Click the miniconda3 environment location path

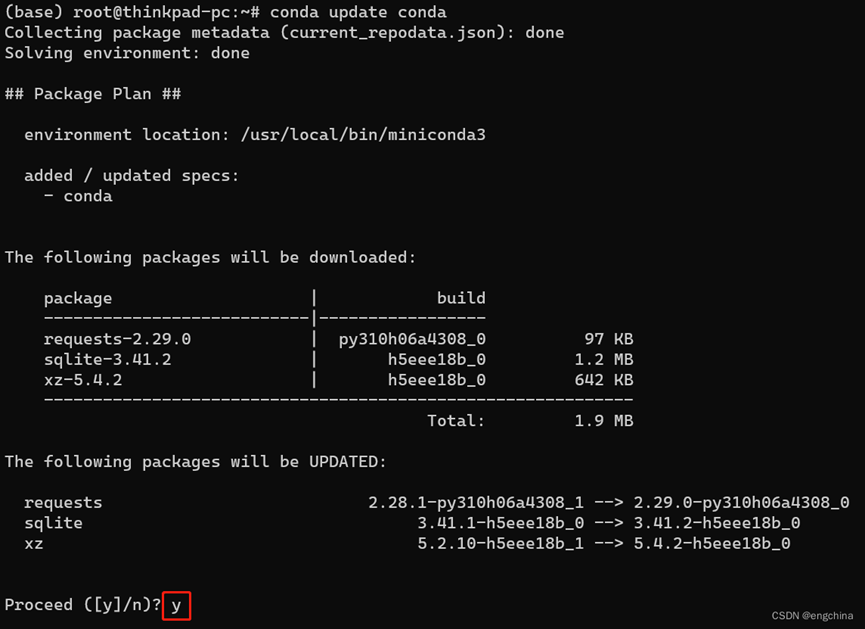click(363, 135)
